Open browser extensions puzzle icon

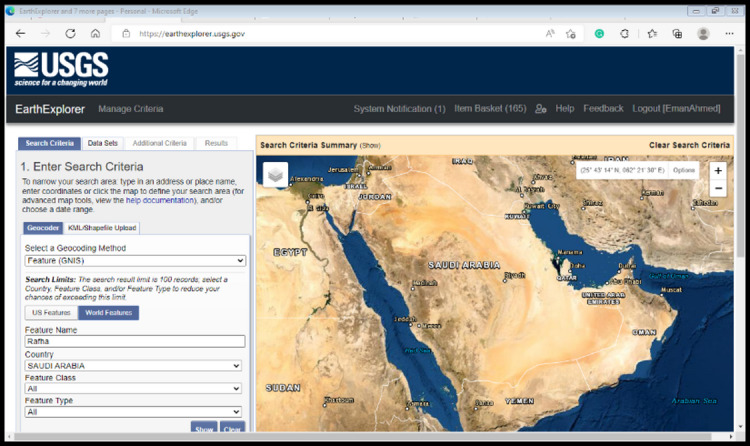624,33
